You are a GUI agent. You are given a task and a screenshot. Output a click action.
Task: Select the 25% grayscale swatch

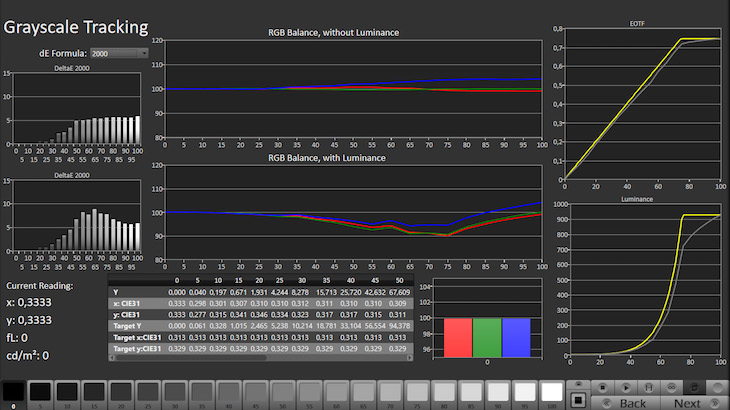148,392
